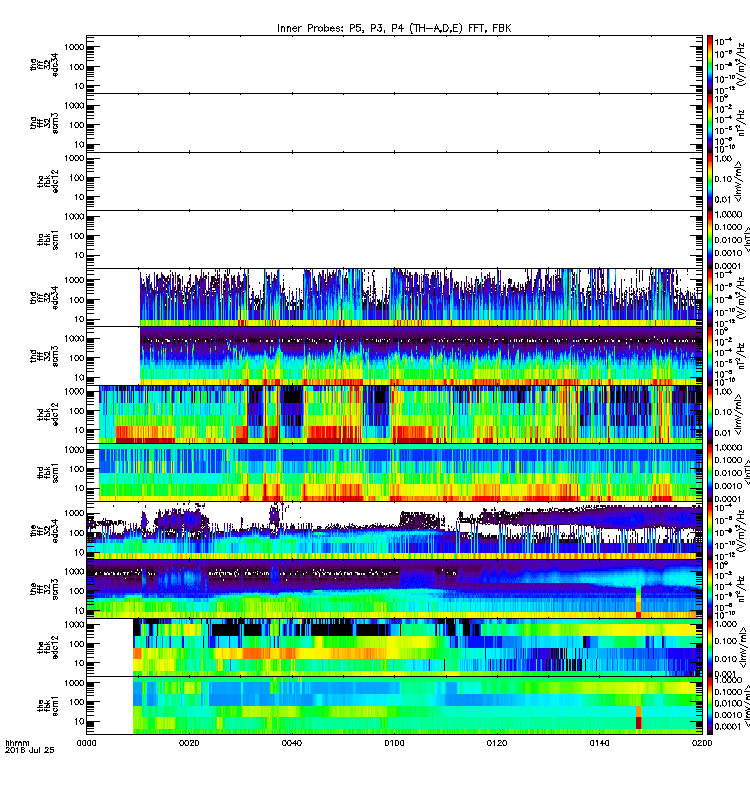The image size is (750, 800).
Task: Click the "thd fbk edc12" y-axis panel label
Action: coord(47,414)
